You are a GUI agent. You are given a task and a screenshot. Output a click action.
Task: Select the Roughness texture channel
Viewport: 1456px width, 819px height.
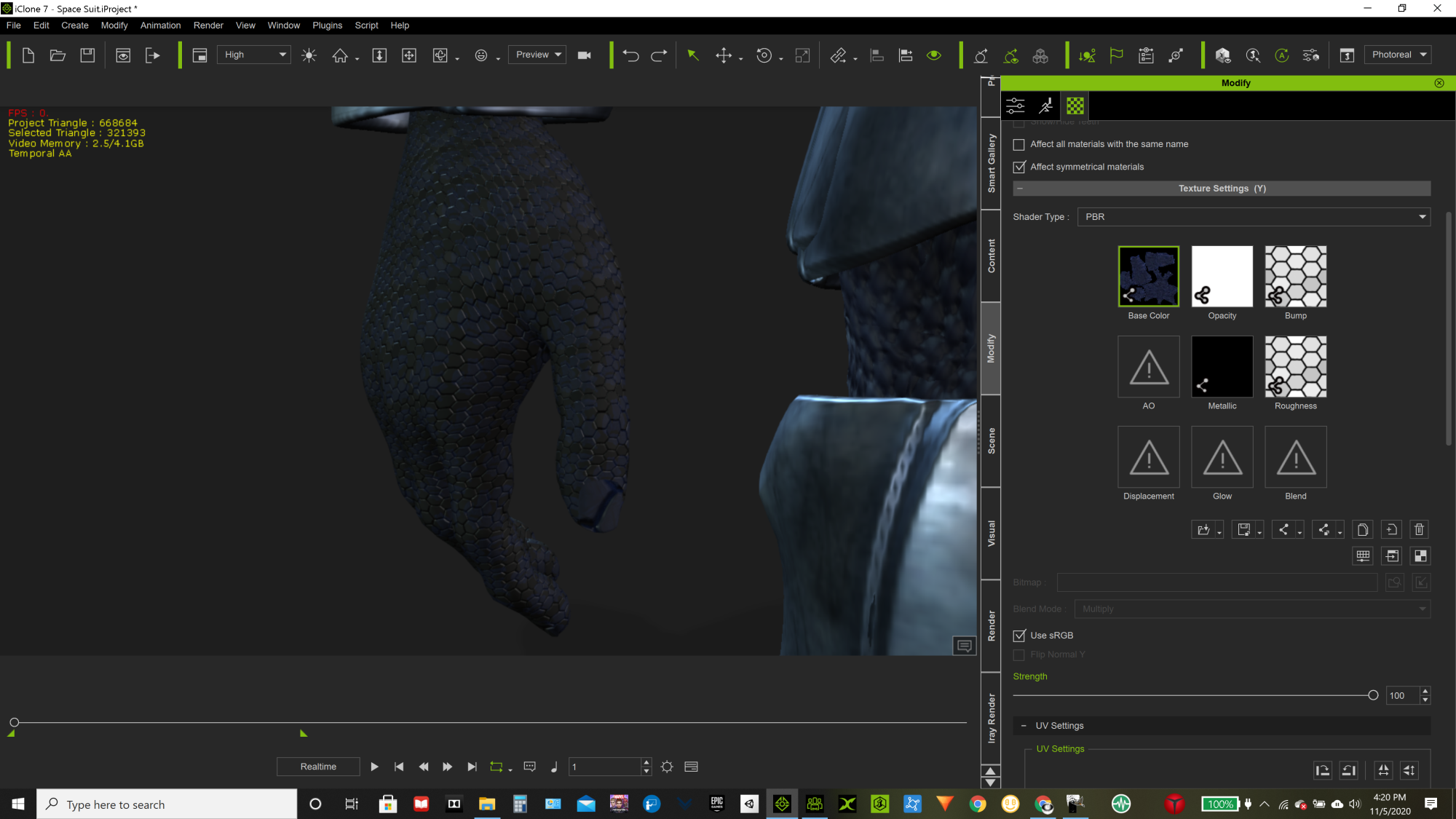point(1296,366)
